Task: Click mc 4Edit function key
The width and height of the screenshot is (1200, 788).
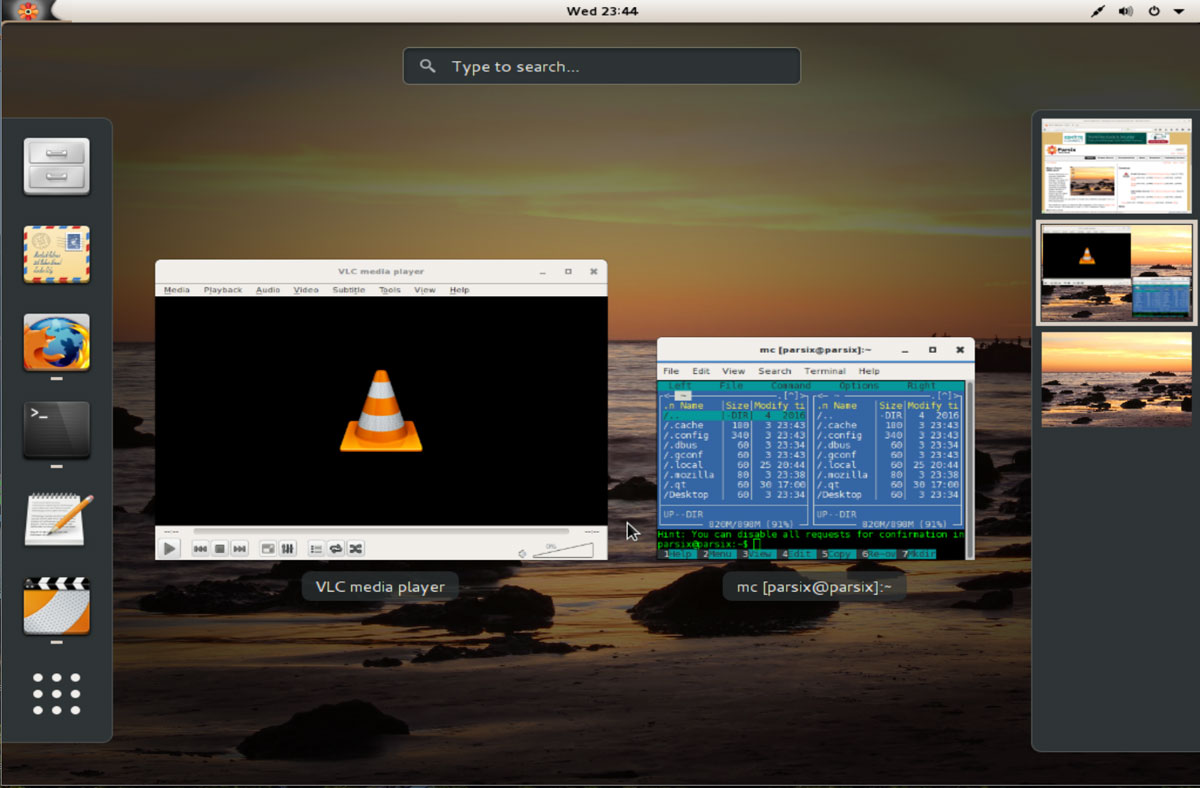Action: [x=799, y=554]
